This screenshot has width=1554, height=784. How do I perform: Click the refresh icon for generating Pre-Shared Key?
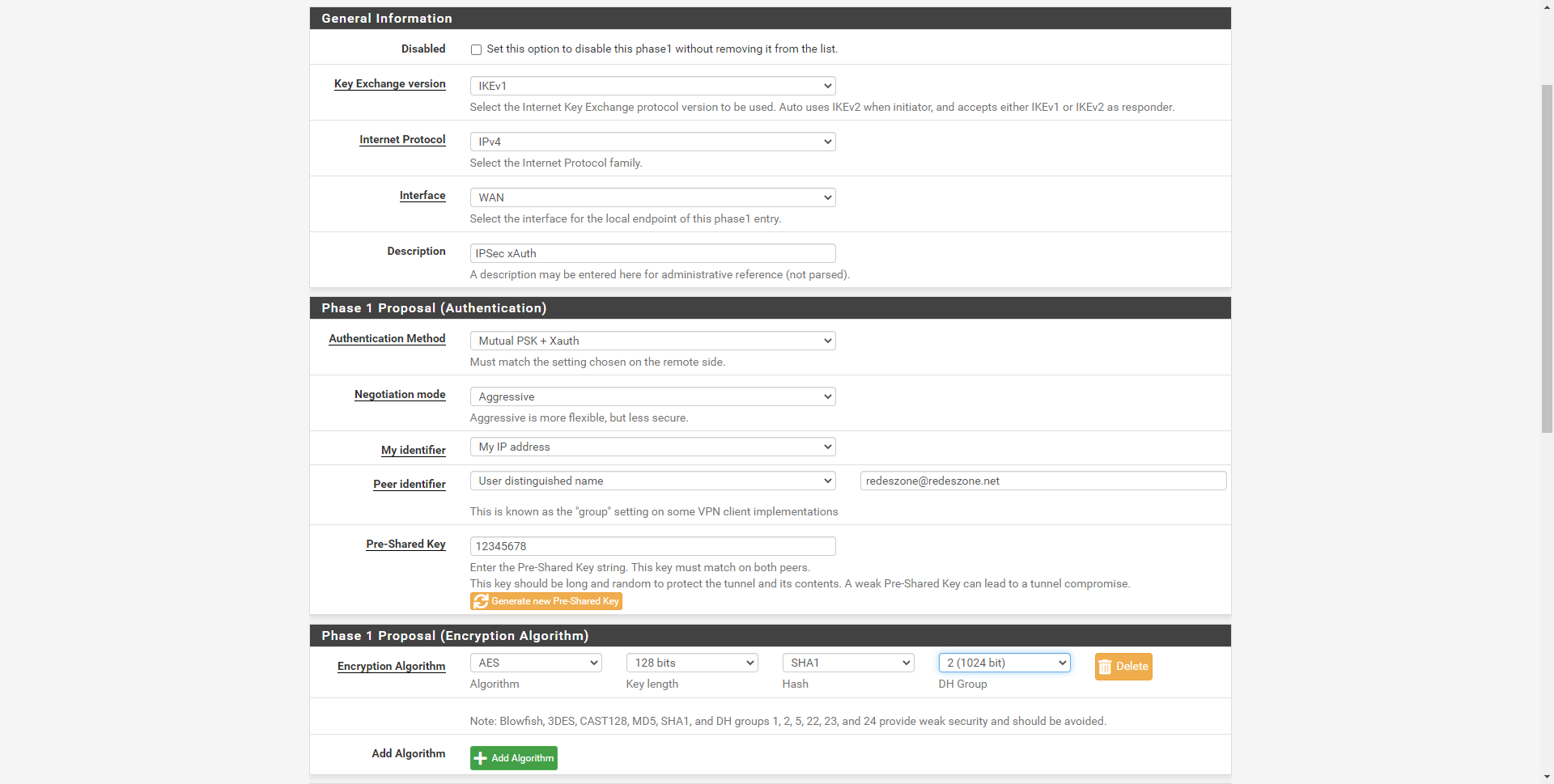pos(481,601)
